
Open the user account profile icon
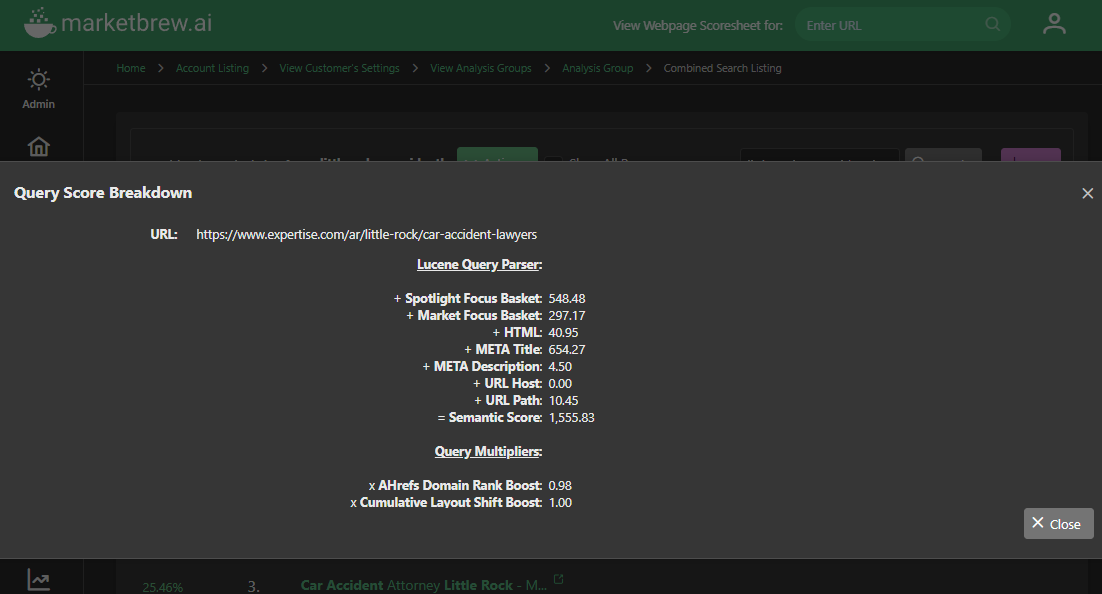click(x=1054, y=24)
